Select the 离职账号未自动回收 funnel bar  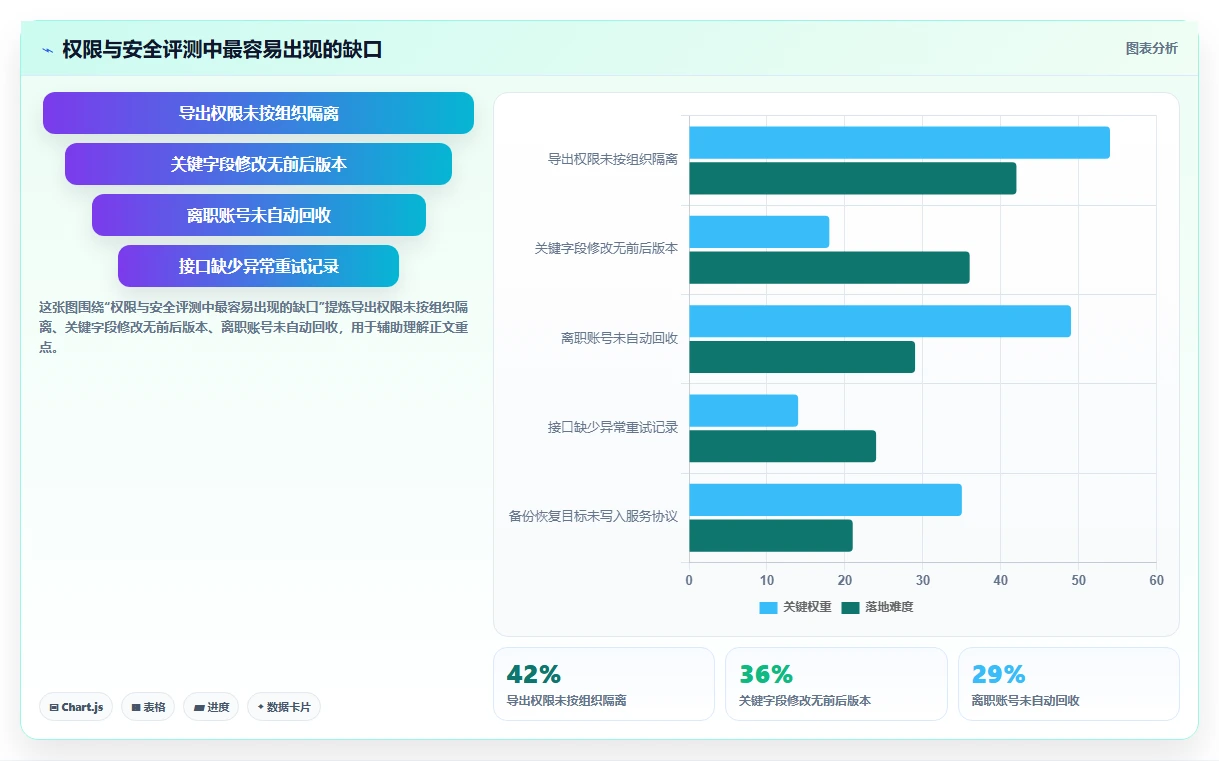[x=258, y=215]
